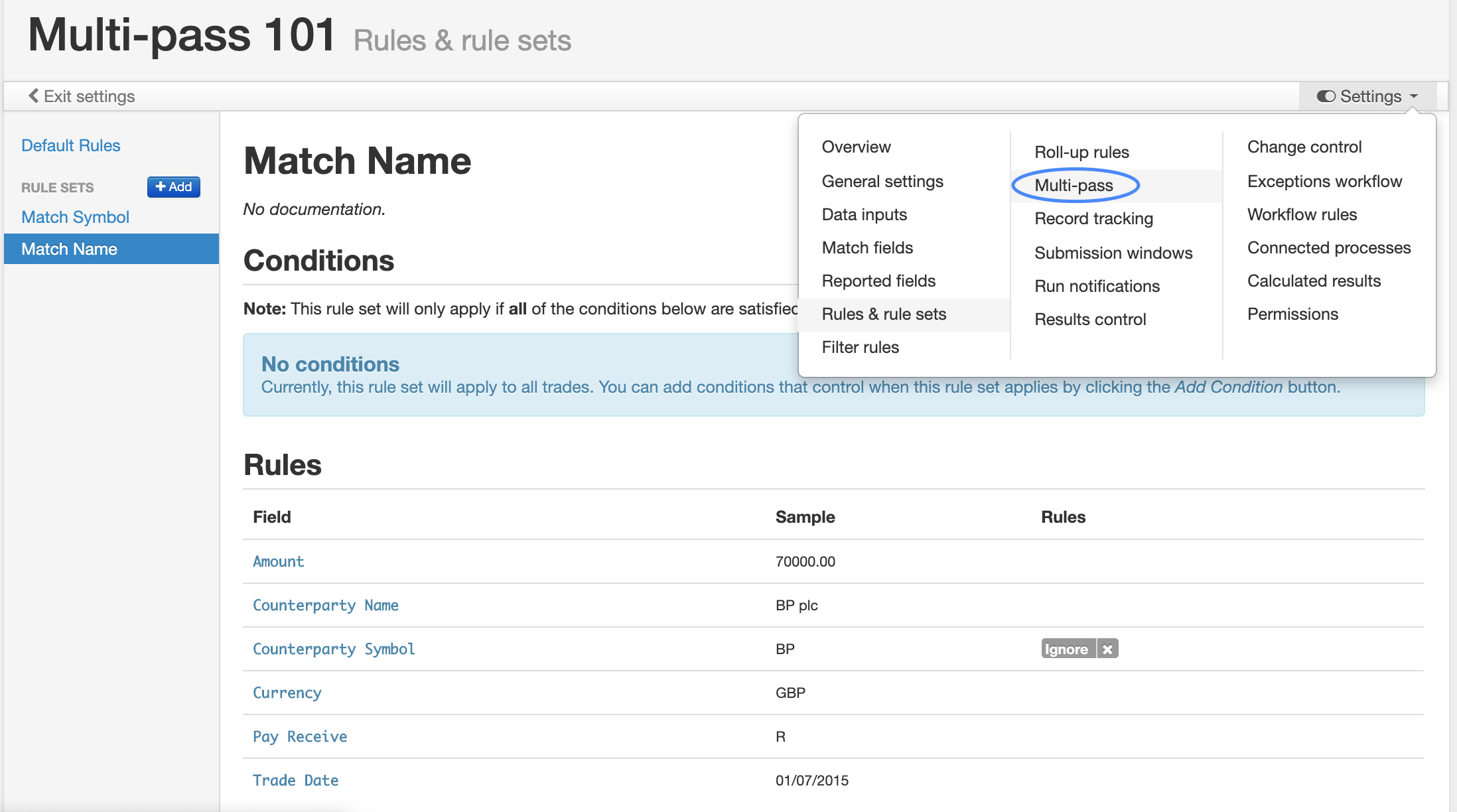The image size is (1457, 812).
Task: Click the Field column header
Action: tap(271, 517)
